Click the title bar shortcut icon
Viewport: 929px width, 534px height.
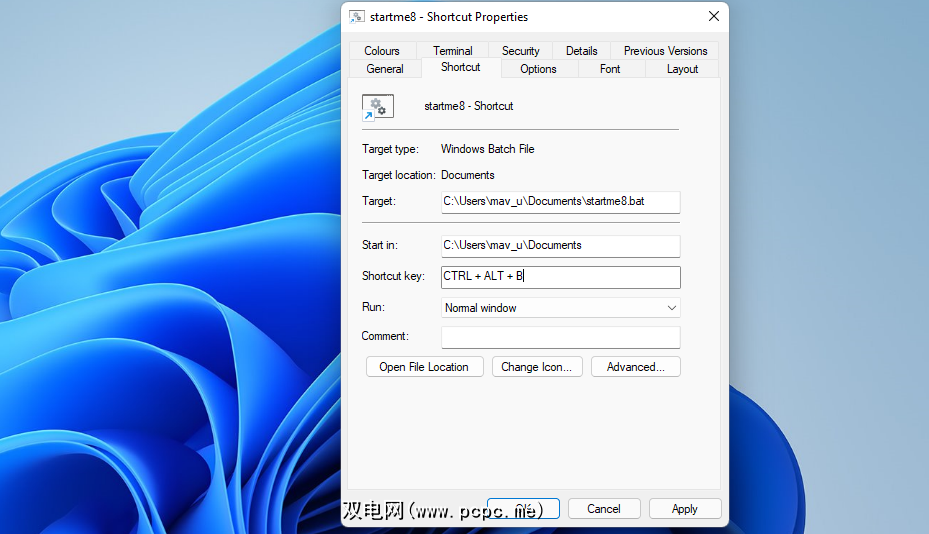[357, 17]
